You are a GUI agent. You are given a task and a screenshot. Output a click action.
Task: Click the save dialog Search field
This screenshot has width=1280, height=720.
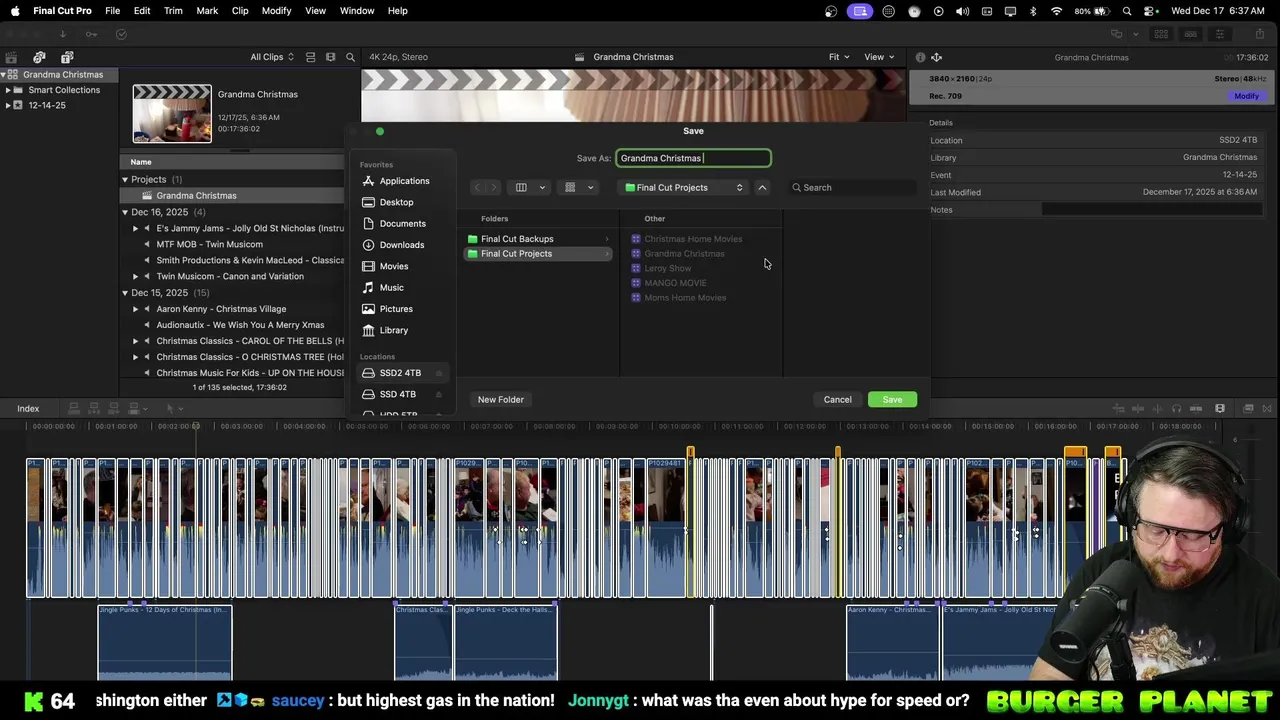[853, 188]
